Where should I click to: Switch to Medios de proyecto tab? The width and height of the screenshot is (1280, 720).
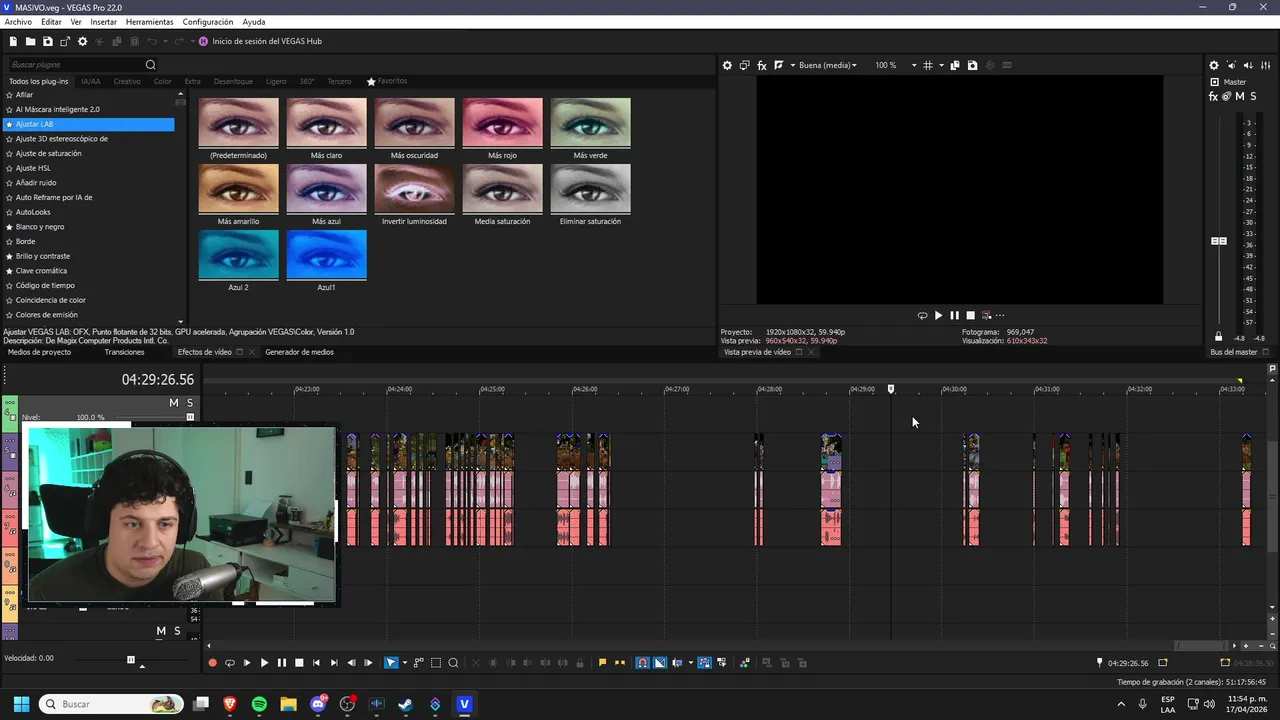coord(39,352)
